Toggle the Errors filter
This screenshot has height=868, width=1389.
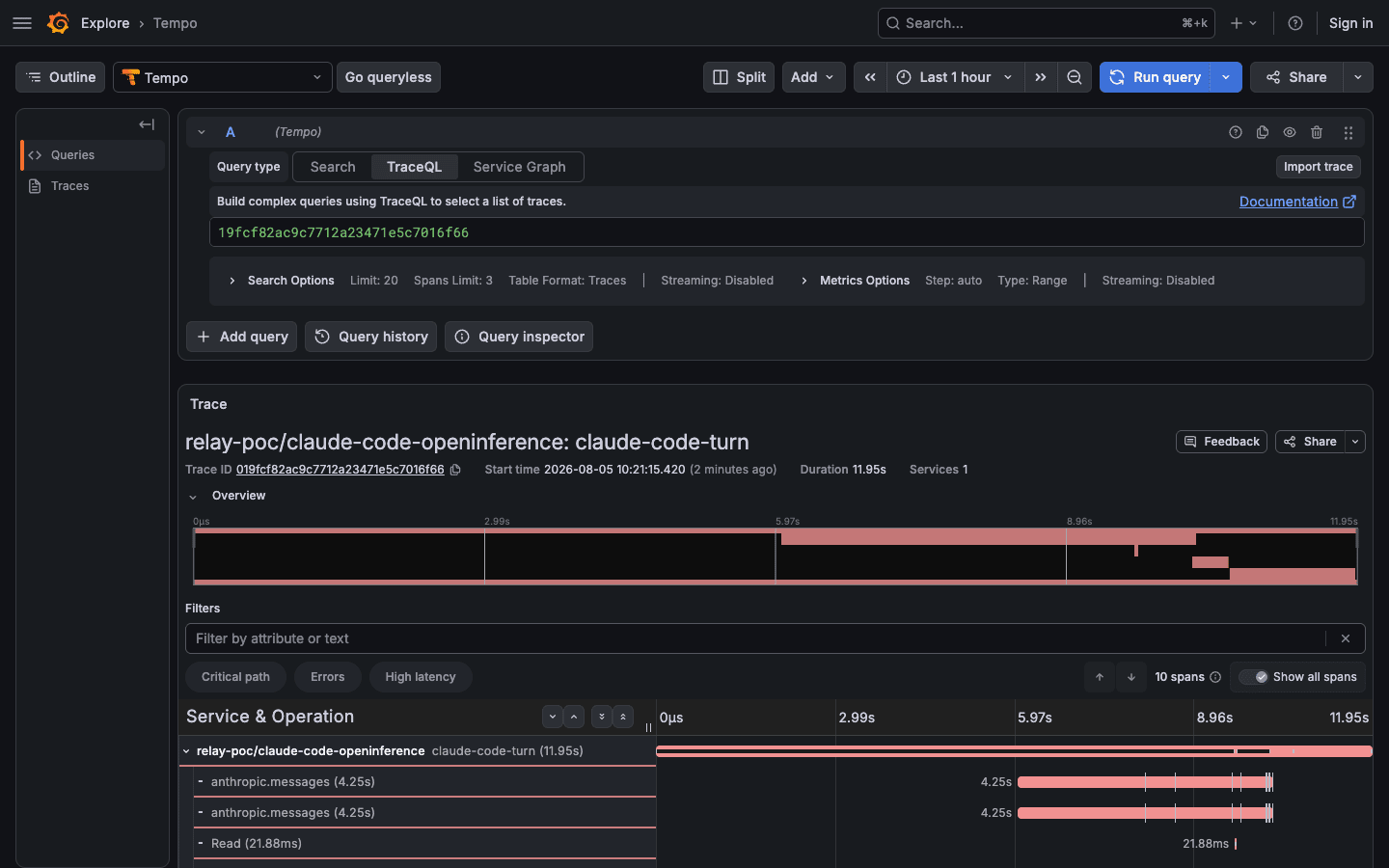tap(327, 677)
